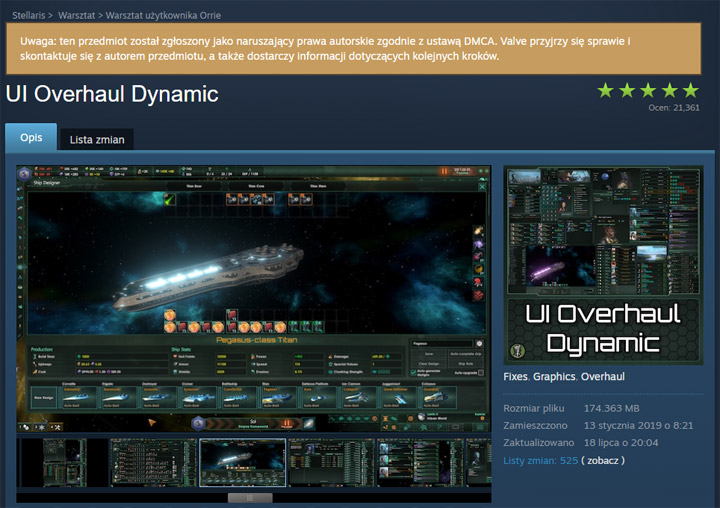This screenshot has height=508, width=720.
Task: Open the Opis tab
Action: tap(30, 138)
